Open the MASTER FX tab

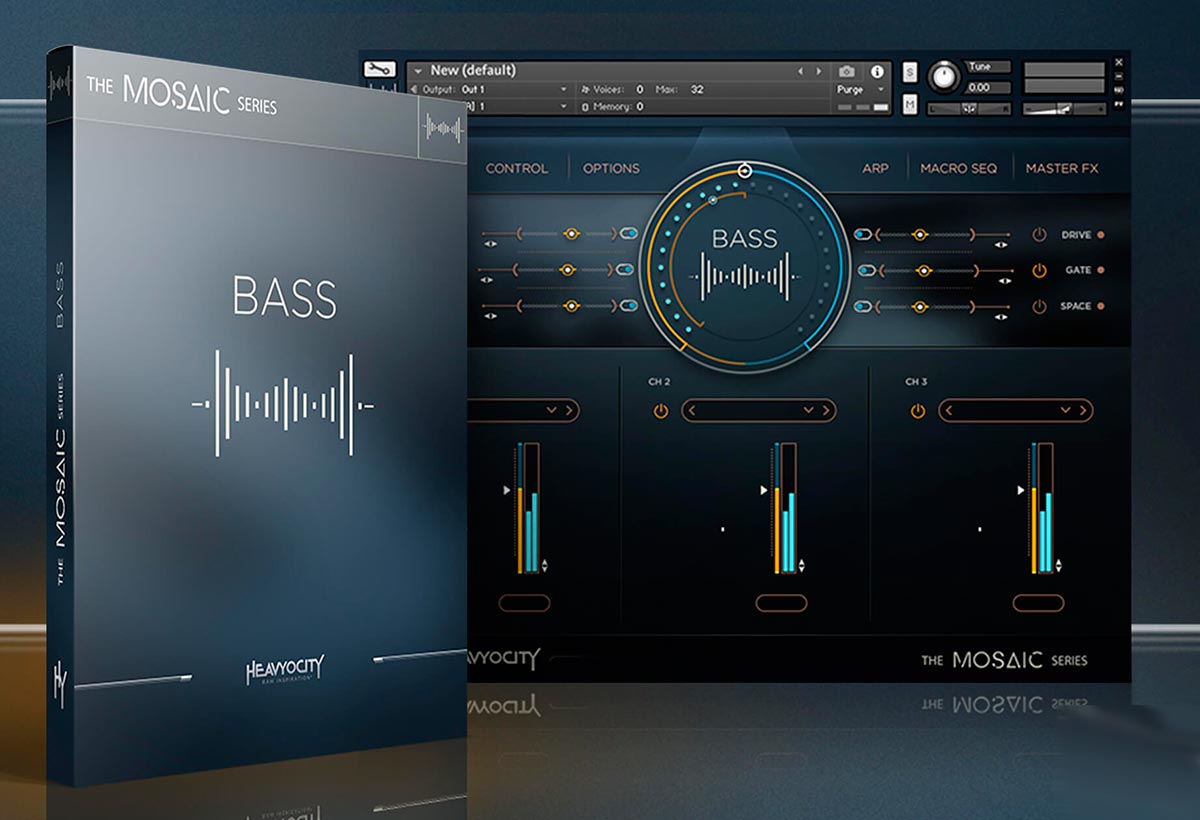click(x=1062, y=168)
